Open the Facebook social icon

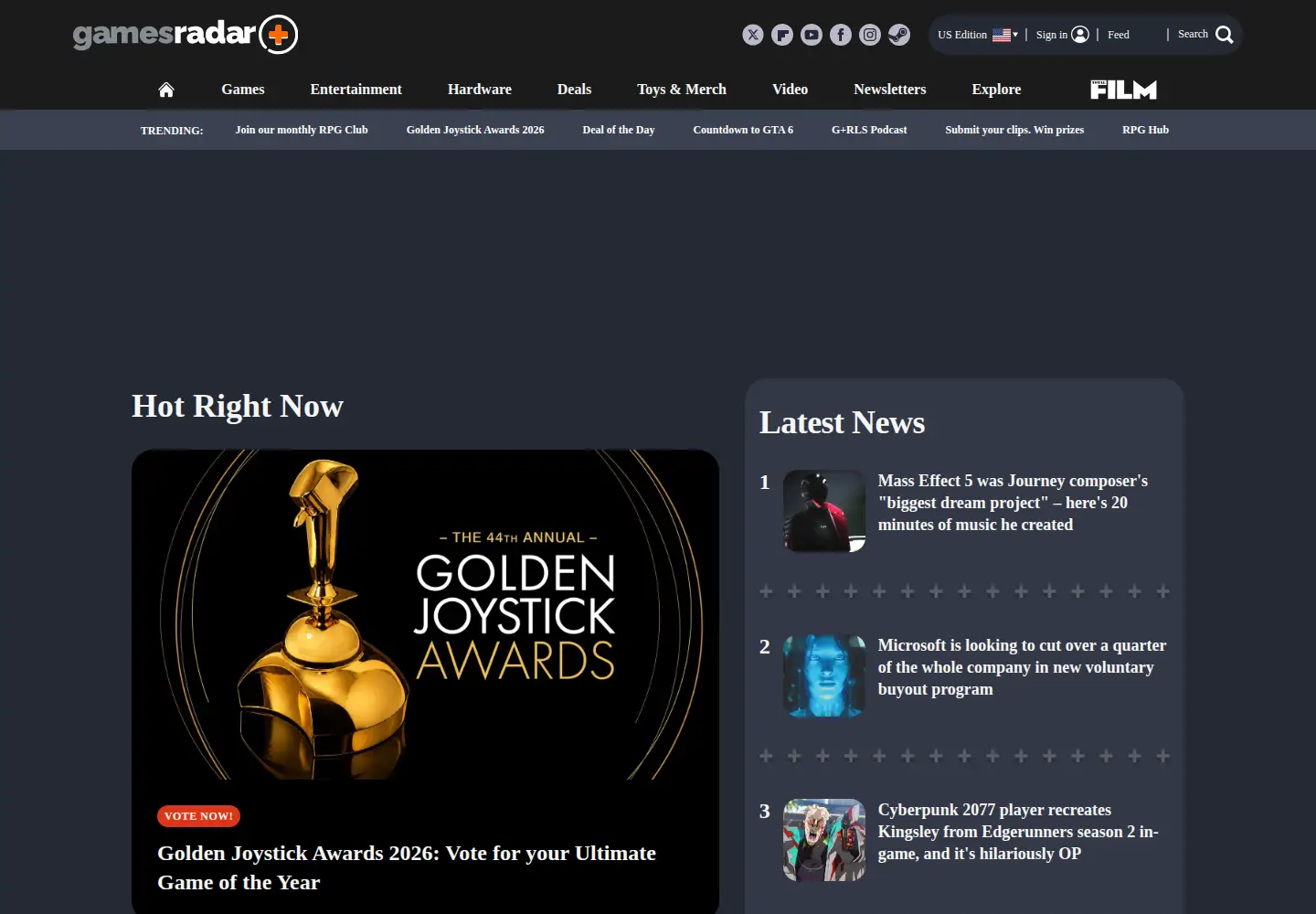pos(841,35)
